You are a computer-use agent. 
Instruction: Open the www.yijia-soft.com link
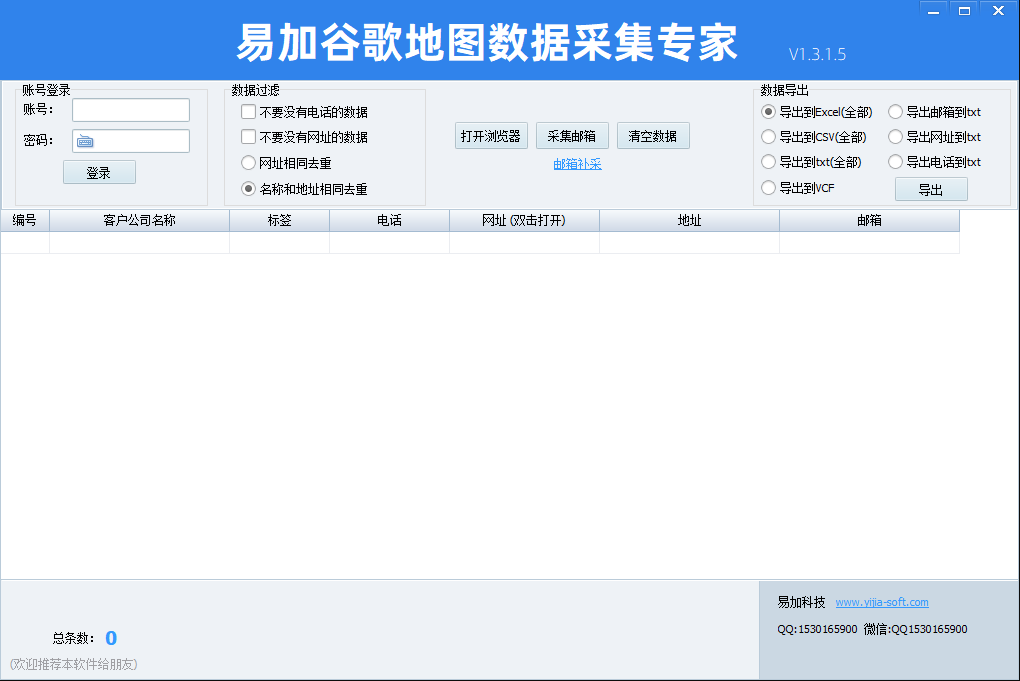click(x=882, y=602)
